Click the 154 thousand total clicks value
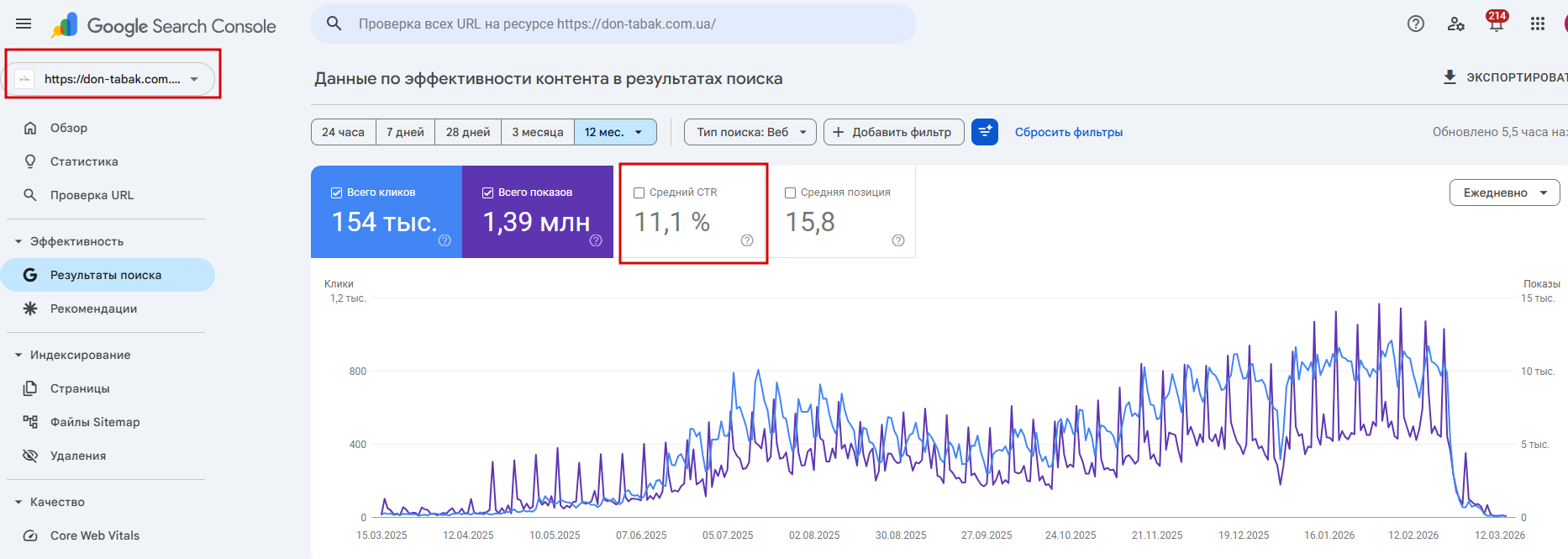Viewport: 1568px width, 559px height. (x=384, y=222)
